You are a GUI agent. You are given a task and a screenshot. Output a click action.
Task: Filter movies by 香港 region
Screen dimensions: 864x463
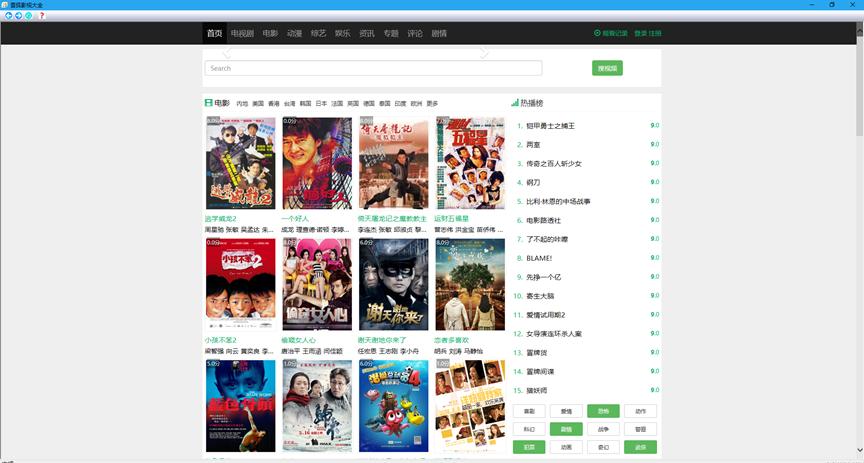[x=274, y=103]
